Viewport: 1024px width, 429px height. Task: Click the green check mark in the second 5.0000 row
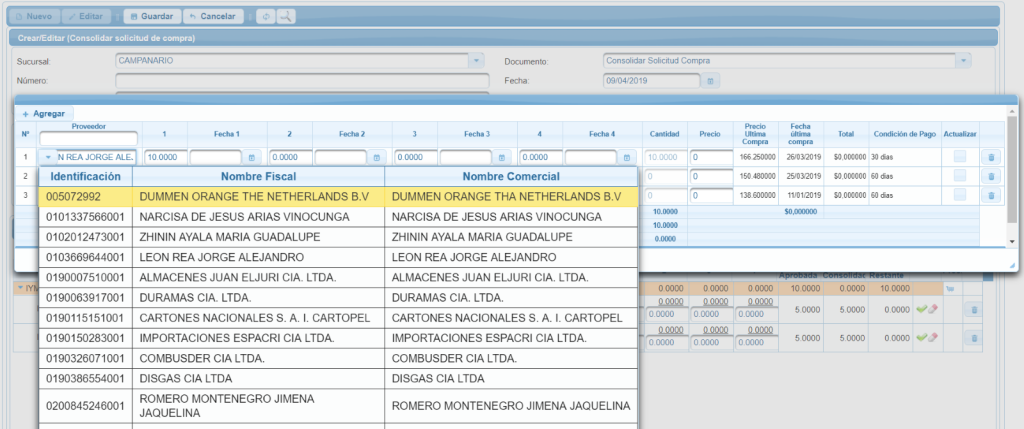click(921, 338)
